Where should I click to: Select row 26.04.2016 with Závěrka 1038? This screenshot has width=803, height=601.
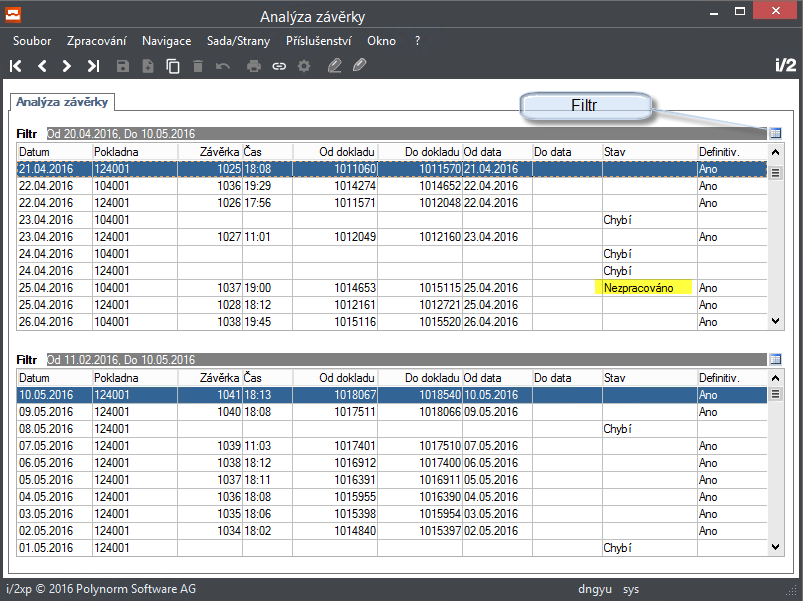click(392, 322)
